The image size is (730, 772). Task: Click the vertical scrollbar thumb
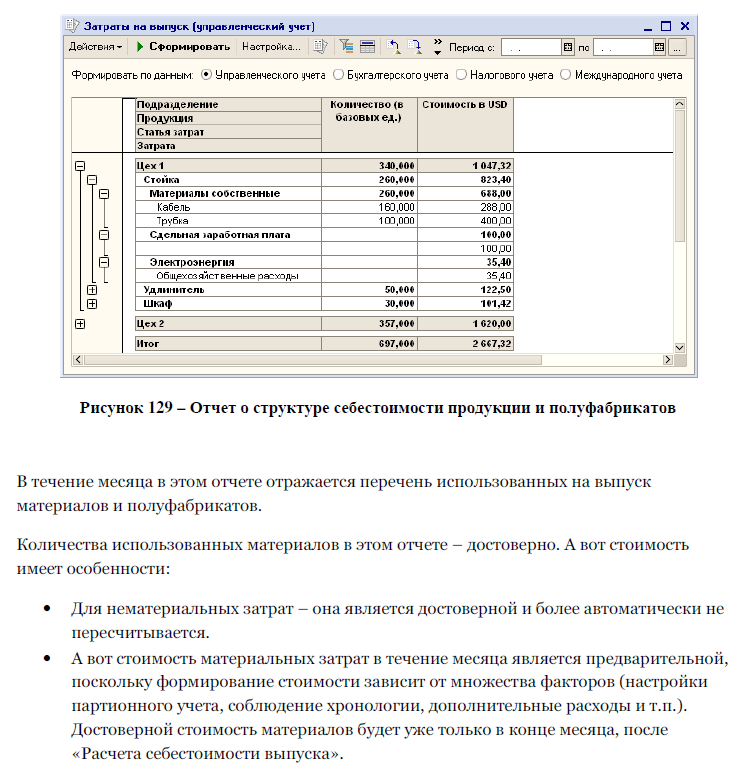(680, 176)
